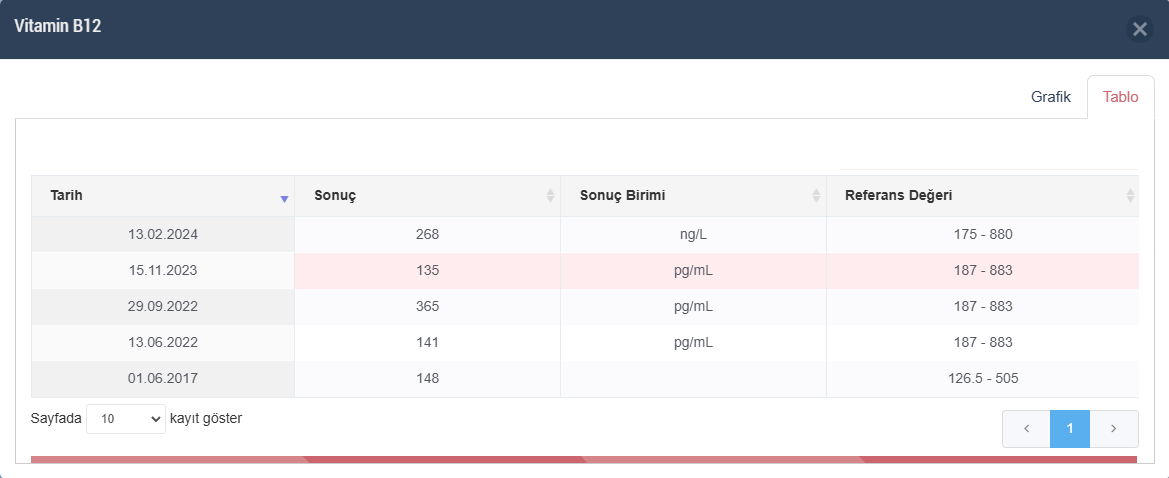
Task: Toggle sort icon on Sonuç Birimi column
Action: [816, 196]
